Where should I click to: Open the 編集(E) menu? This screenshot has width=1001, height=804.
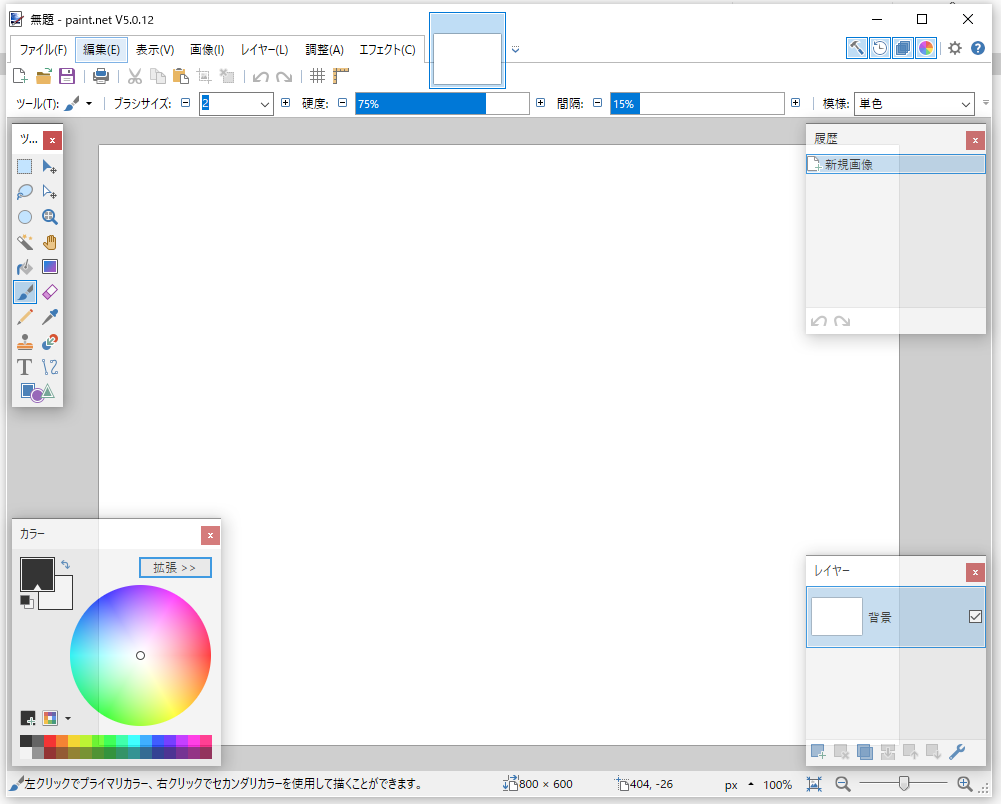[x=102, y=50]
